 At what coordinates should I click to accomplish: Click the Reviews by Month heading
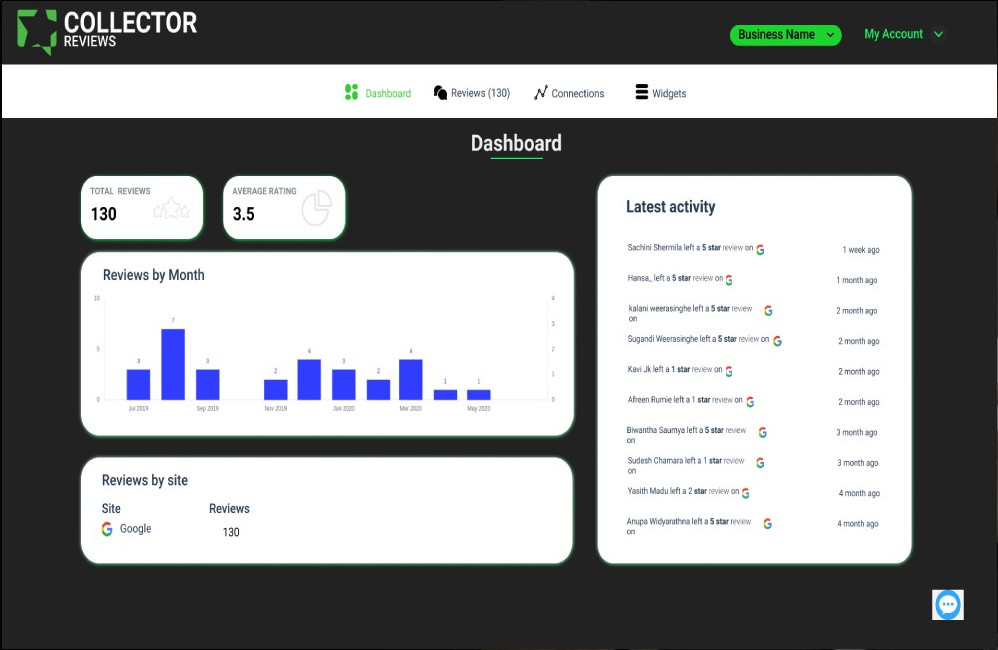tap(153, 275)
